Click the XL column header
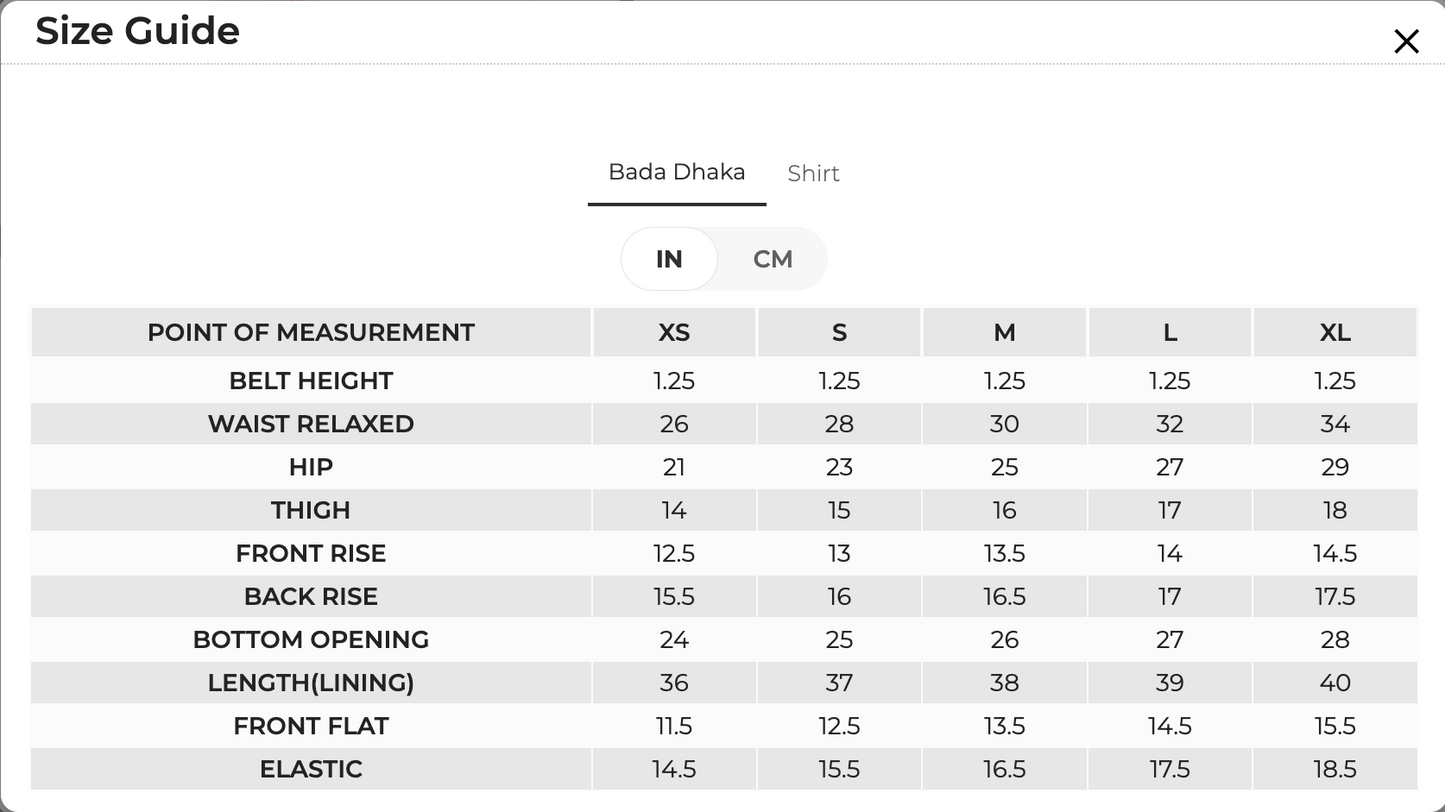 [x=1335, y=332]
